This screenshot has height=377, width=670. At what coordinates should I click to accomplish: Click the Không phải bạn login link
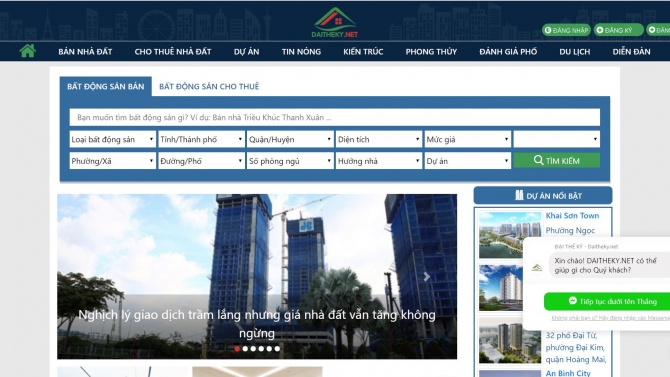coord(611,318)
